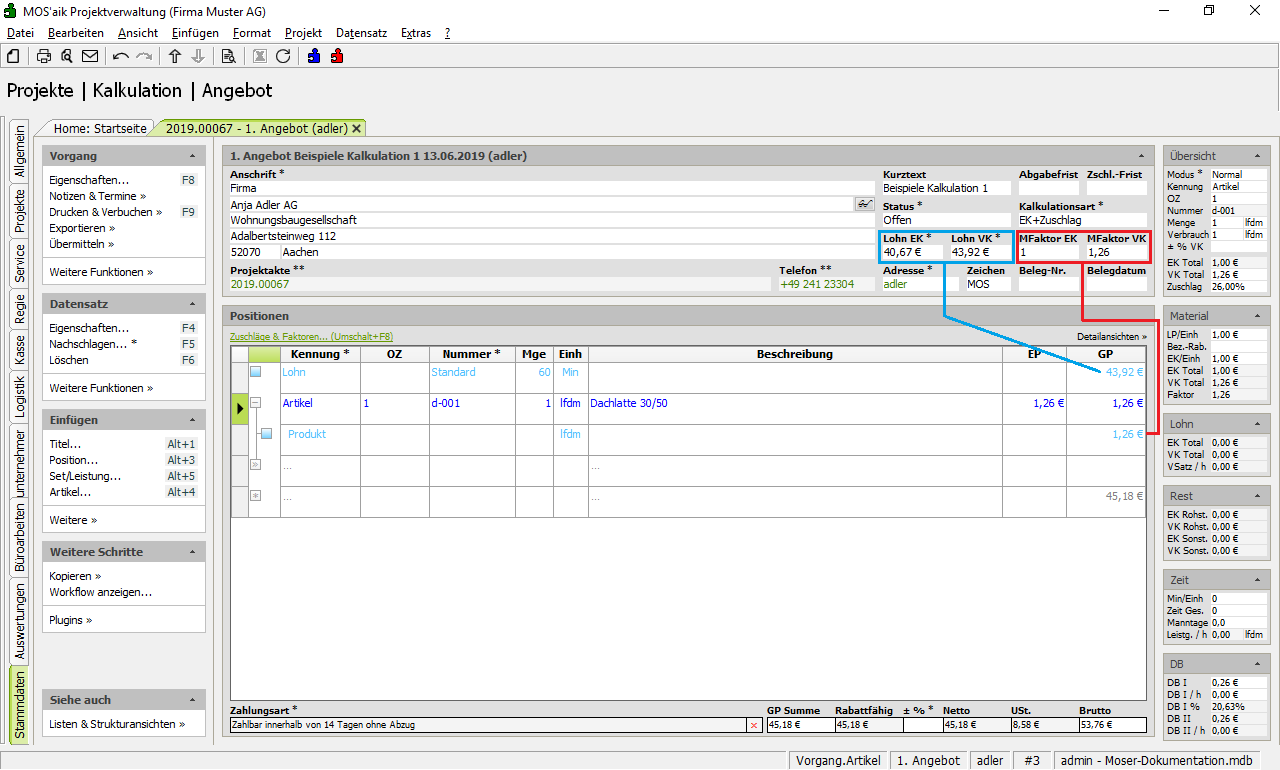Viewport: 1280px width, 770px height.
Task: Switch to the Home: Startseite tab
Action: tap(100, 128)
